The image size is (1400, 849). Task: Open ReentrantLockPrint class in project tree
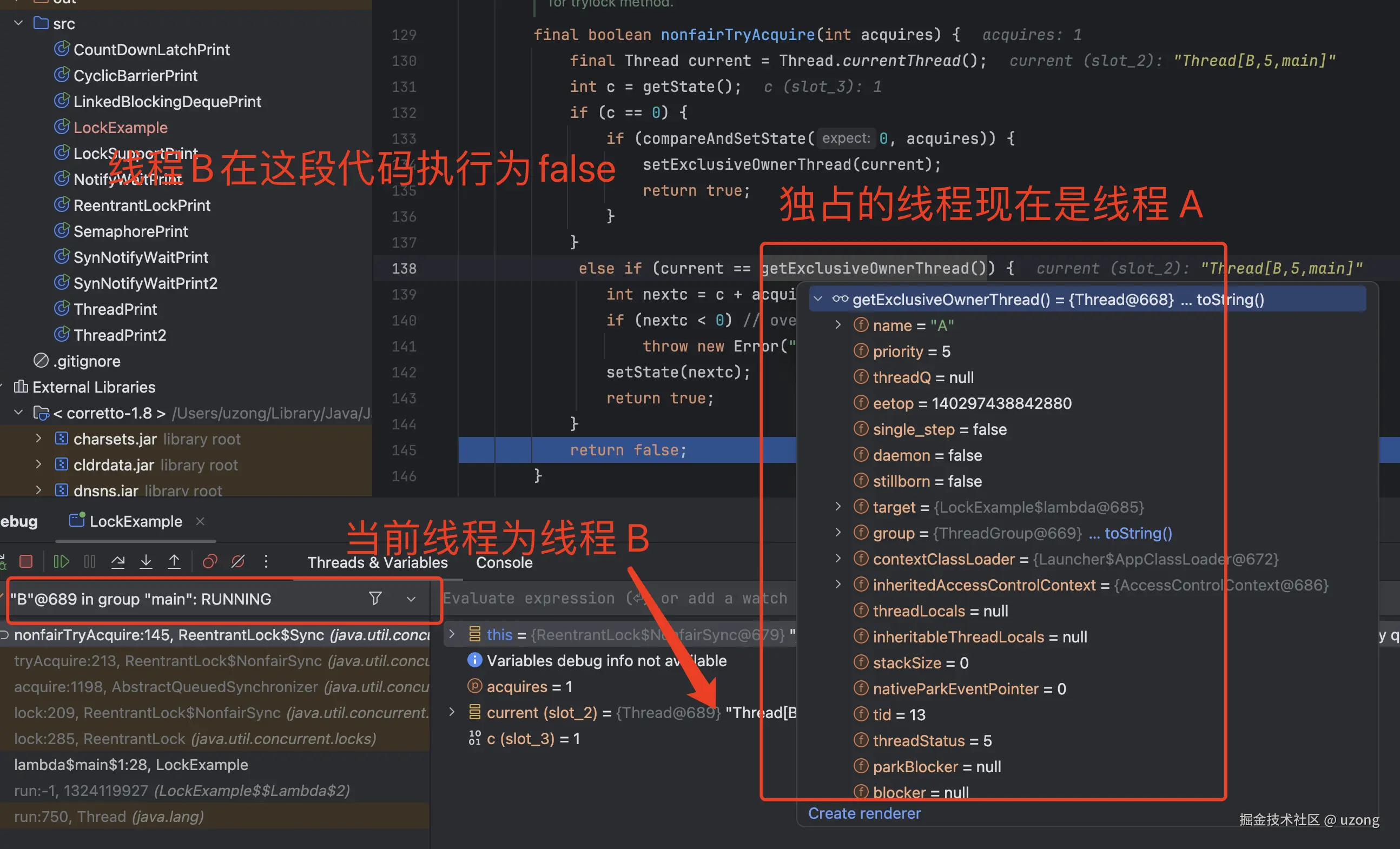(x=142, y=205)
